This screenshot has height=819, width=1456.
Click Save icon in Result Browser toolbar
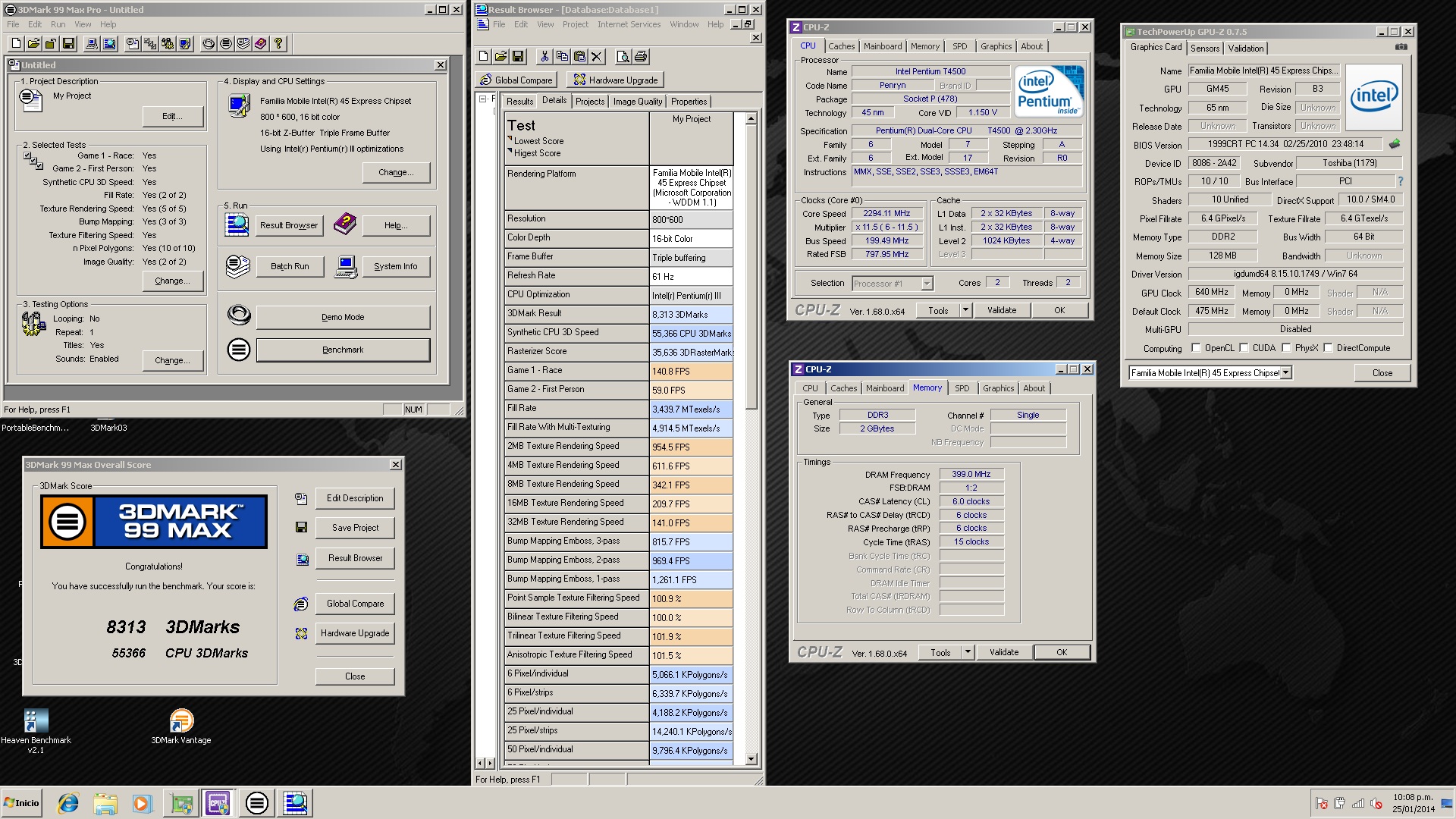[x=518, y=57]
